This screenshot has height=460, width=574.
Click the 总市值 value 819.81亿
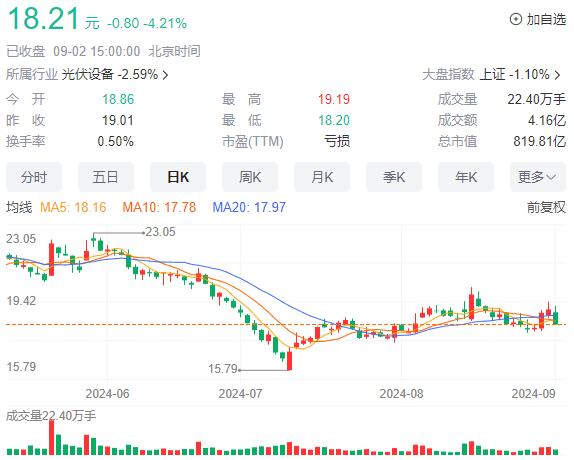pos(540,141)
